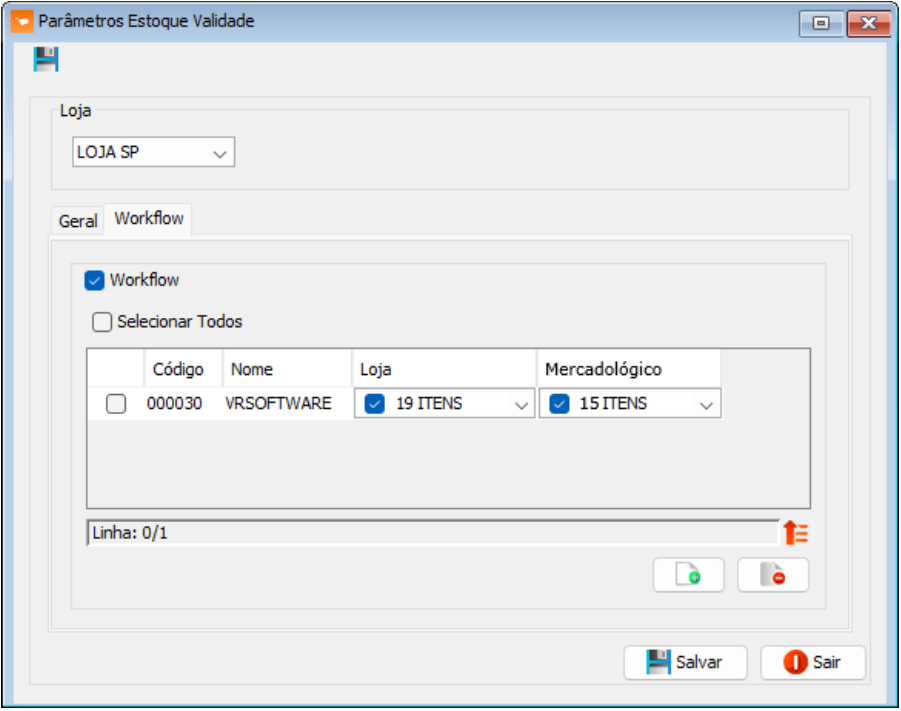
Task: Uncheck the 19 ITENS checkbox in the Loja column
Action: pyautogui.click(x=374, y=404)
